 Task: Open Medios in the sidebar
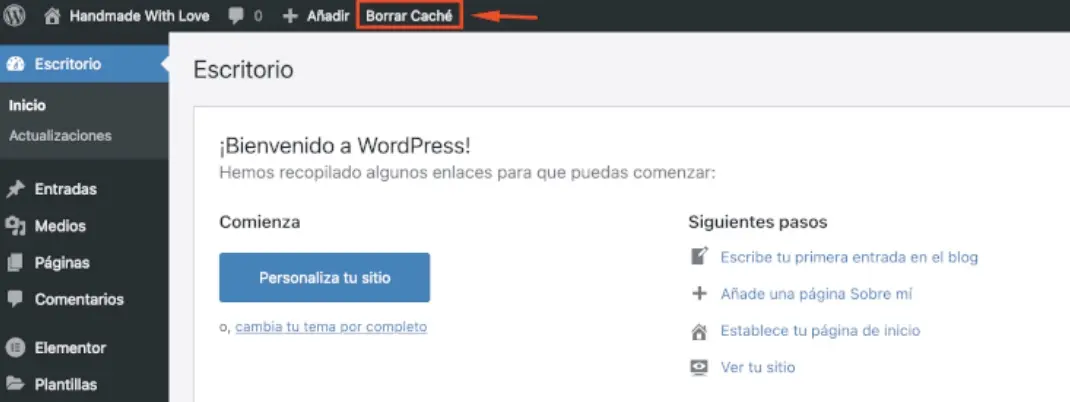pos(60,226)
